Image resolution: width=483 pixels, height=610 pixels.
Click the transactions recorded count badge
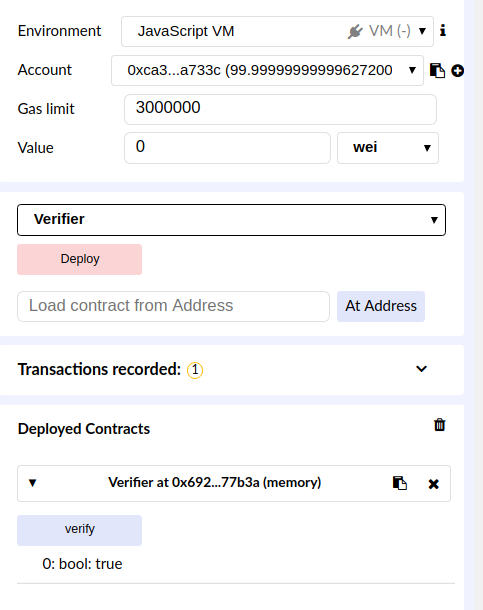click(x=195, y=370)
